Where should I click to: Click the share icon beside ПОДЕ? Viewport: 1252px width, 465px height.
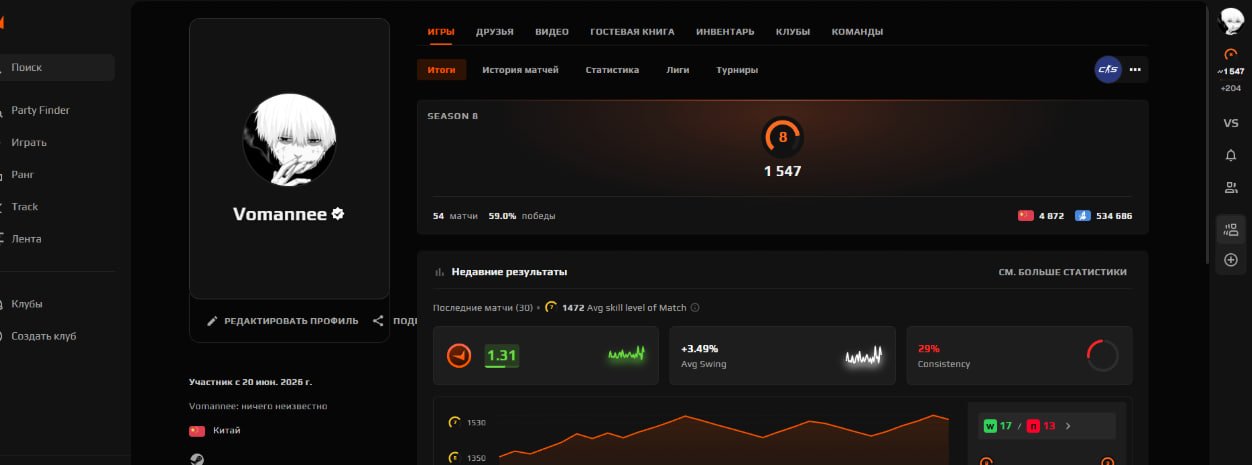(x=378, y=321)
